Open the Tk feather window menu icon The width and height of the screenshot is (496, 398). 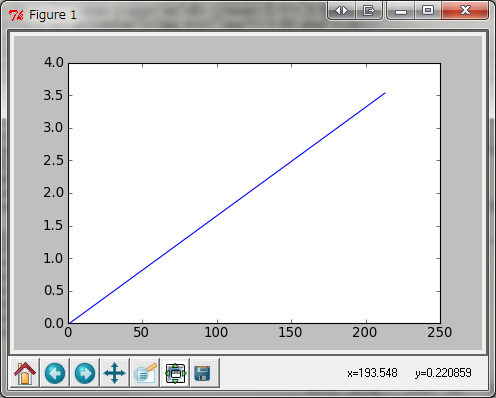(16, 15)
